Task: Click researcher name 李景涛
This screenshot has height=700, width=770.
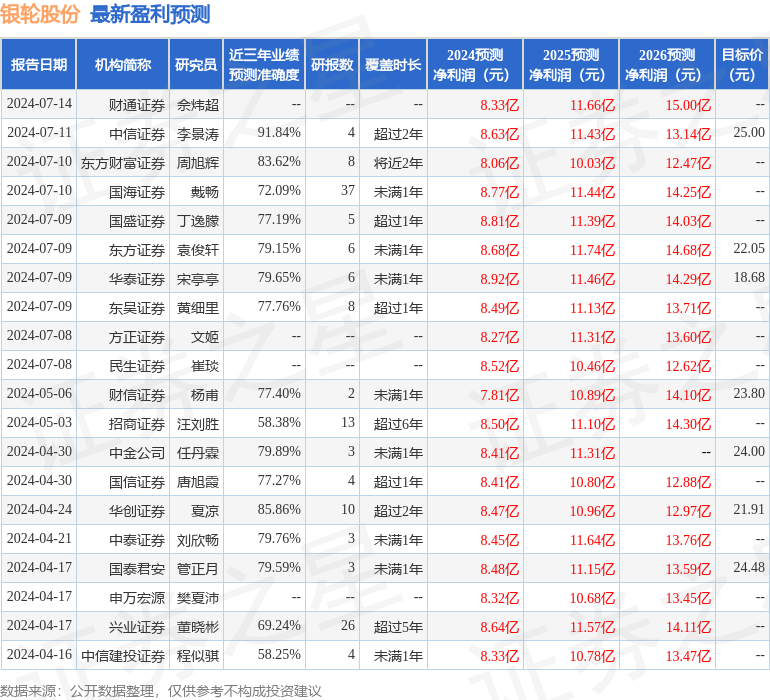Action: coord(198,134)
